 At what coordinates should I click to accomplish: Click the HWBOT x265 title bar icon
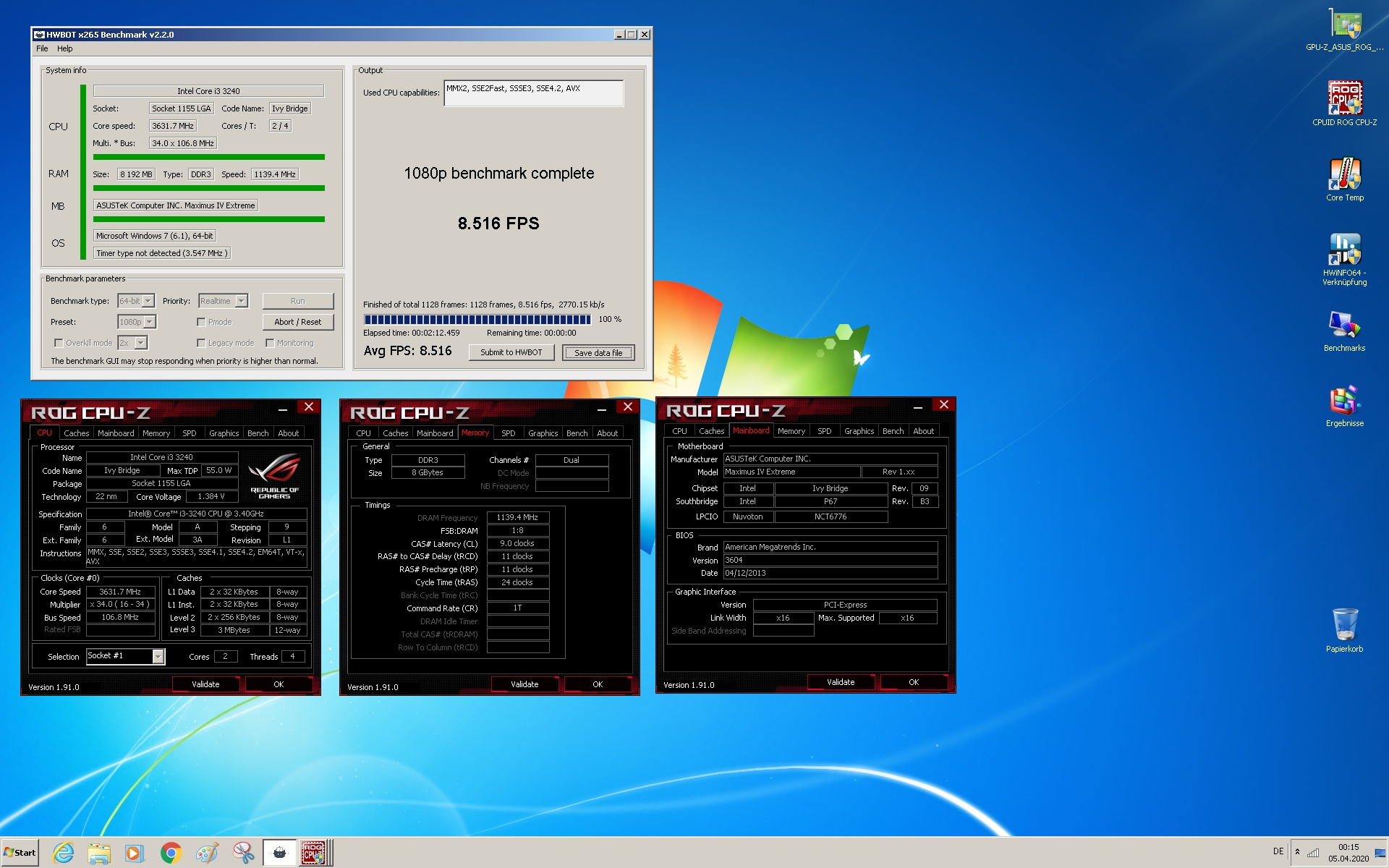pyautogui.click(x=39, y=35)
